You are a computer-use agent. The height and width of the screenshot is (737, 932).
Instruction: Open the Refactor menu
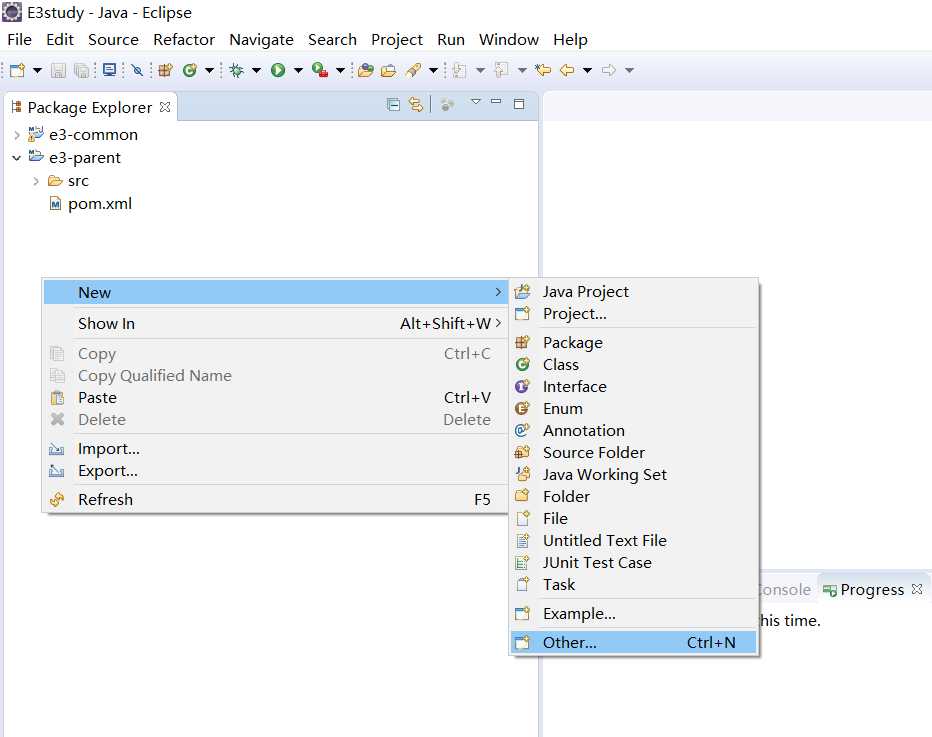click(184, 40)
